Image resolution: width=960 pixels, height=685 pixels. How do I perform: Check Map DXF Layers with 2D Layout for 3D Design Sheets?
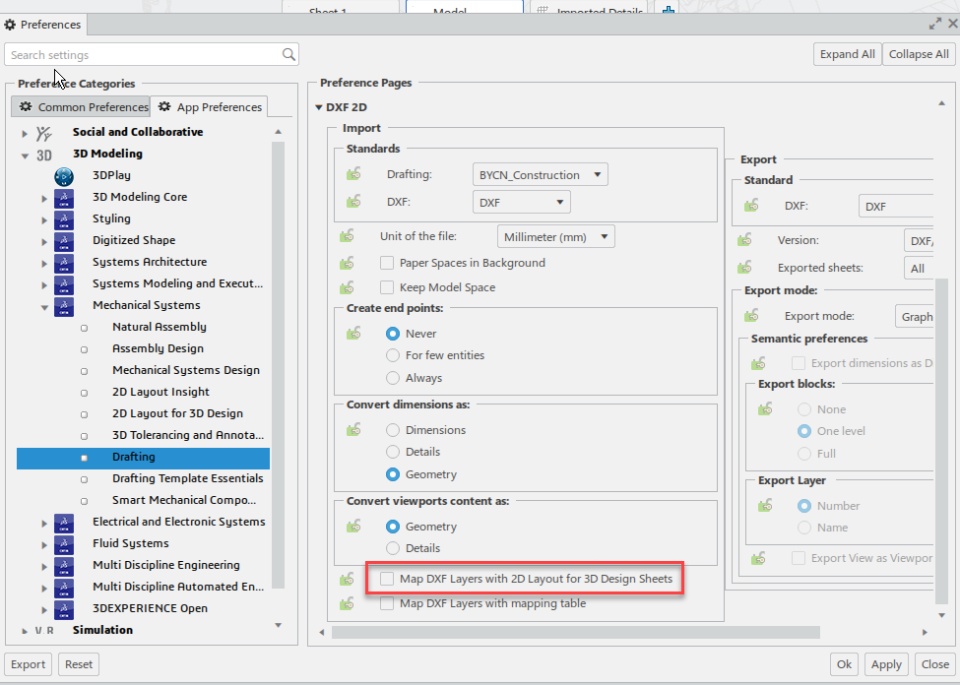tap(386, 578)
